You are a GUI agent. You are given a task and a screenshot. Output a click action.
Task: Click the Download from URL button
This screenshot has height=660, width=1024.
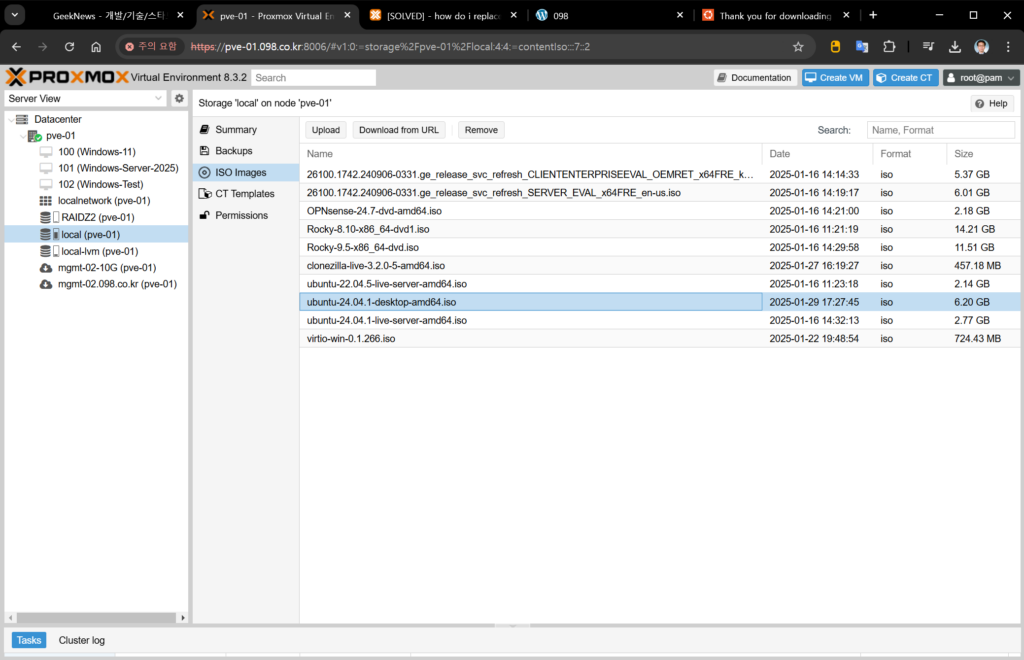(398, 130)
